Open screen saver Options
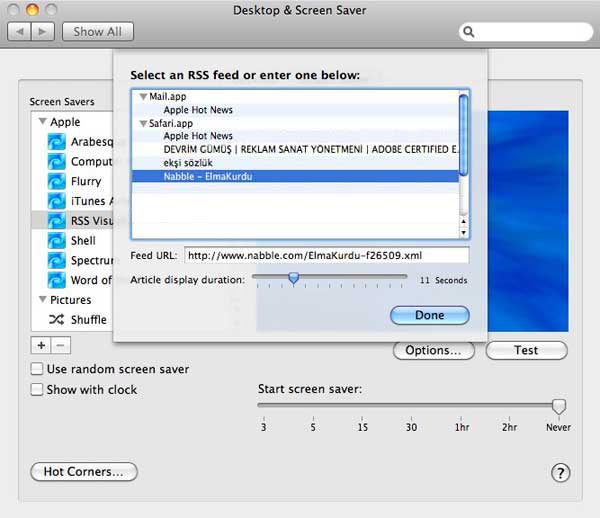The height and width of the screenshot is (518, 600). click(434, 350)
